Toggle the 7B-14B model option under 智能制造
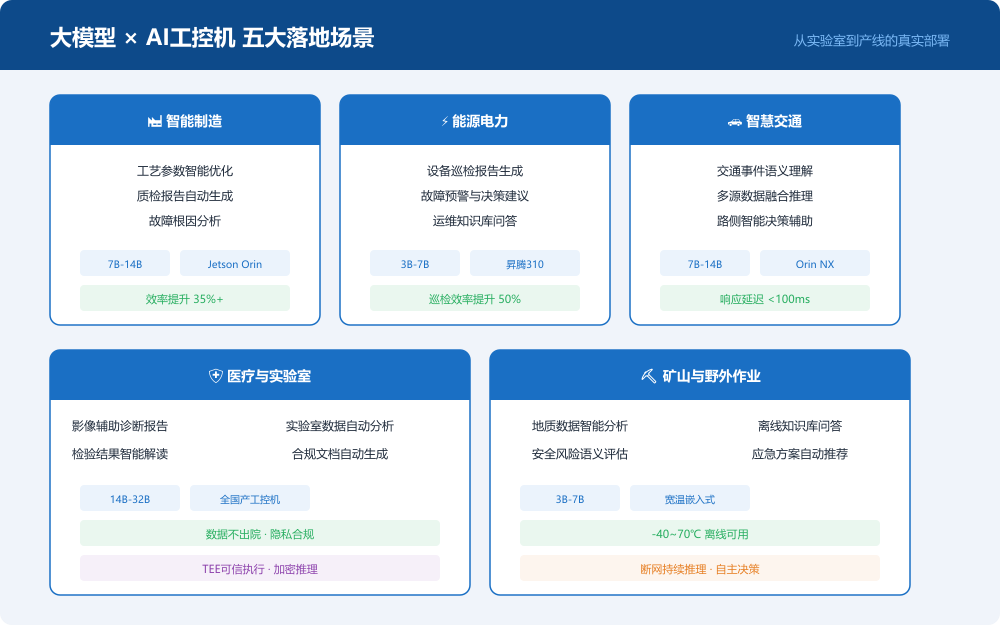 [x=125, y=263]
